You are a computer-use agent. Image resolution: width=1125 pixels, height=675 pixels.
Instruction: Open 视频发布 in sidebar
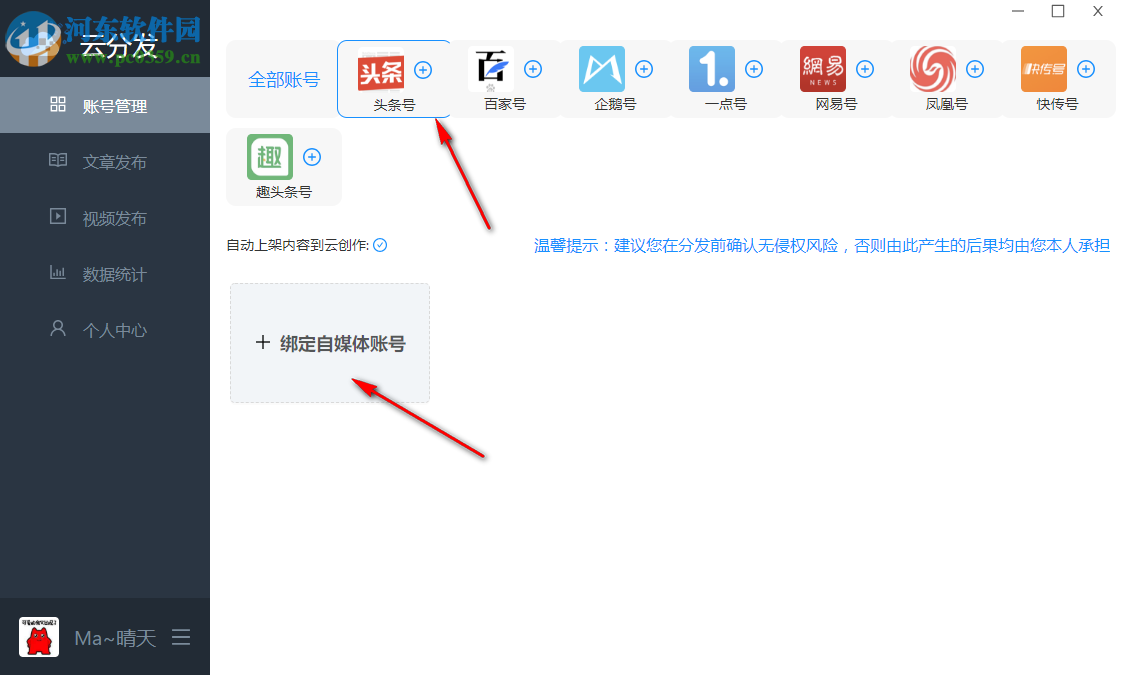click(105, 217)
